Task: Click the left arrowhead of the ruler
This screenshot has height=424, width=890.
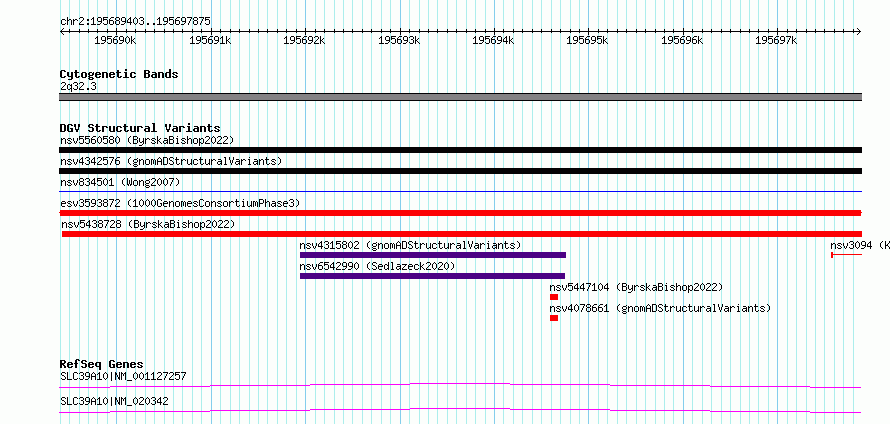Action: 62,31
